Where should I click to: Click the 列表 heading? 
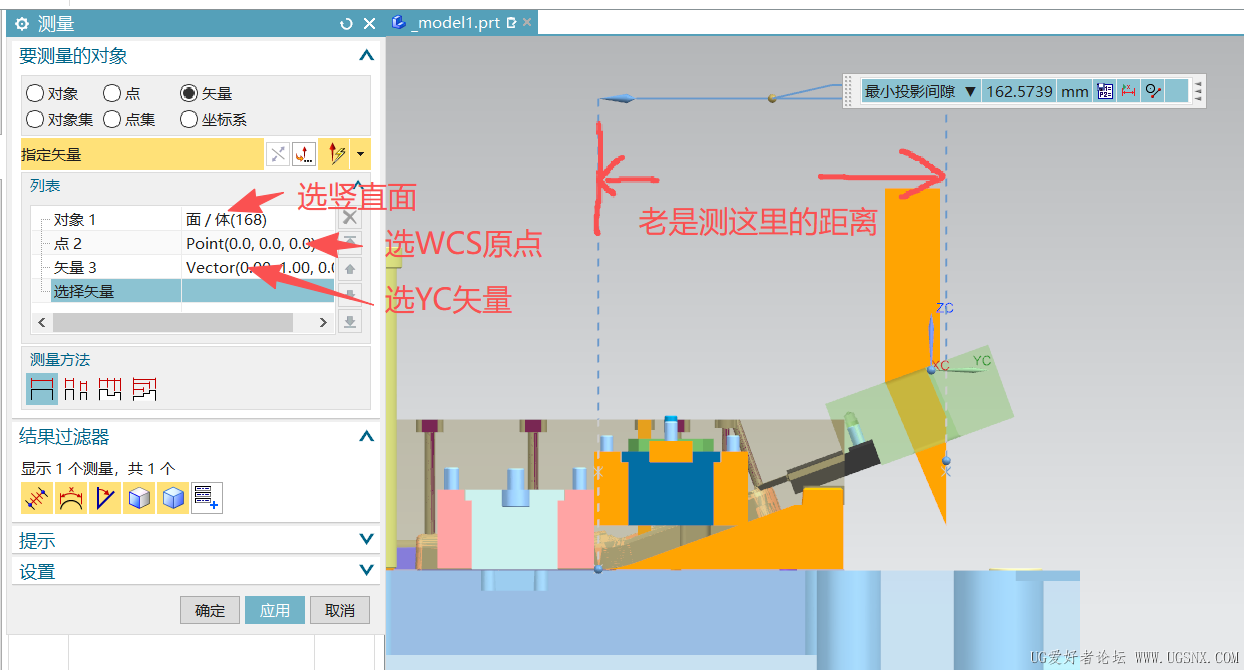45,186
